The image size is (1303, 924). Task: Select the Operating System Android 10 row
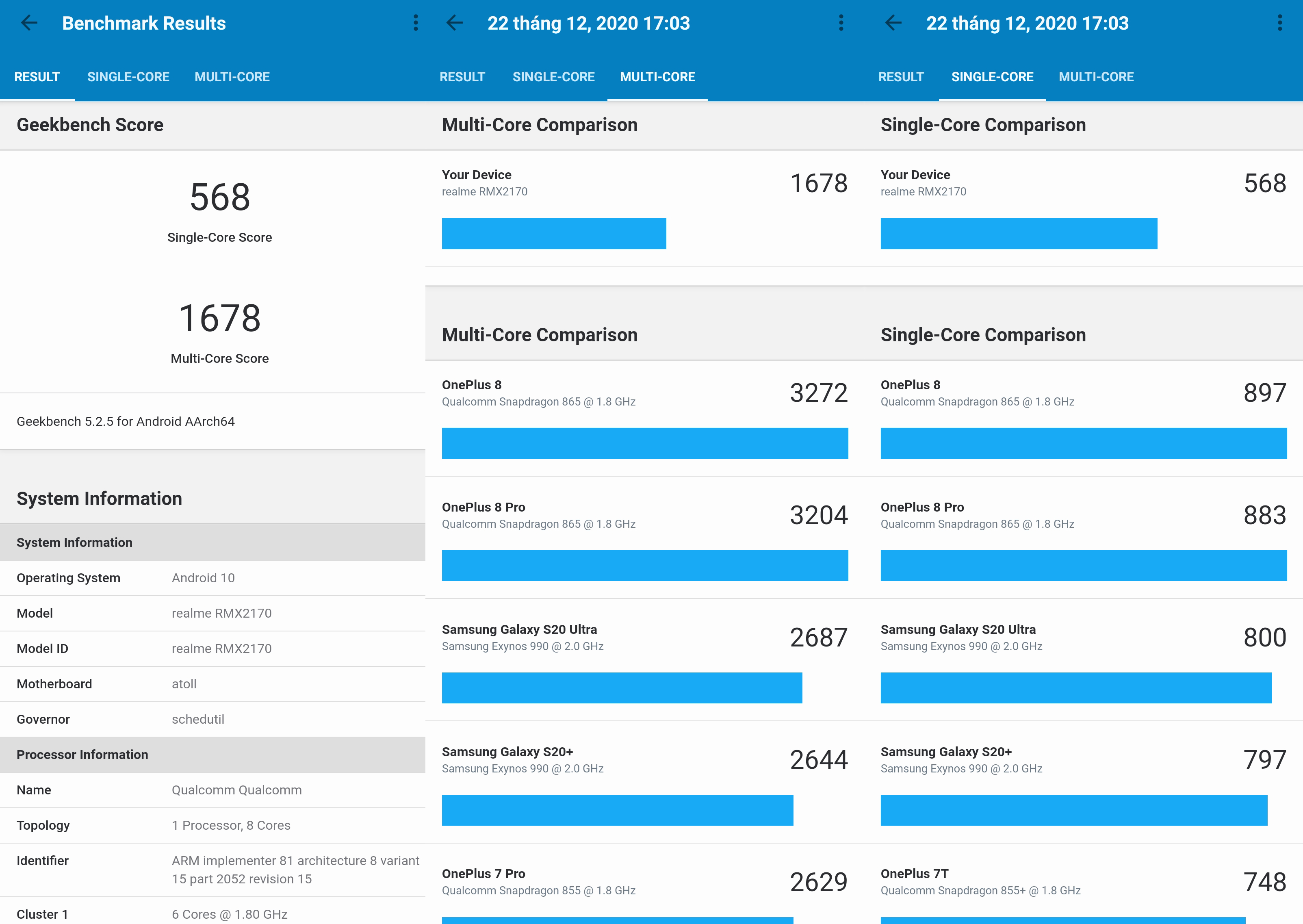click(x=213, y=578)
